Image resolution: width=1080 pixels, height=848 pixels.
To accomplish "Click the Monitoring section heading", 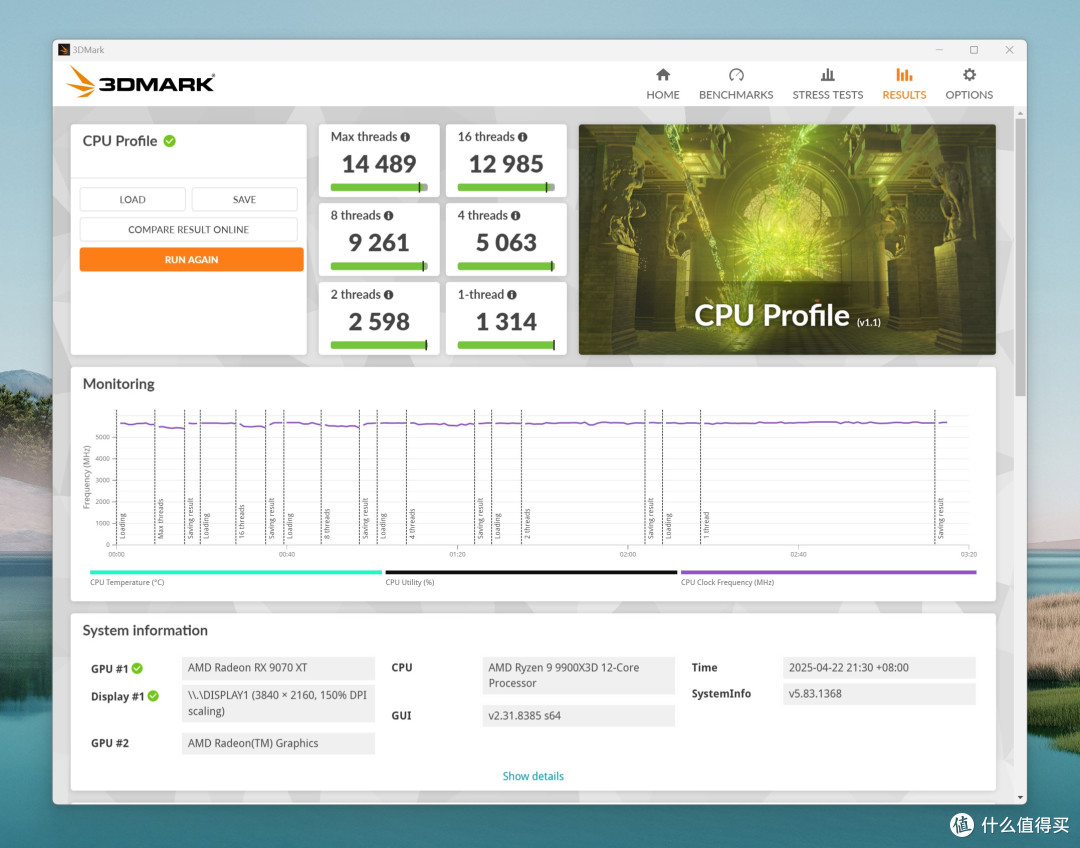I will click(118, 384).
